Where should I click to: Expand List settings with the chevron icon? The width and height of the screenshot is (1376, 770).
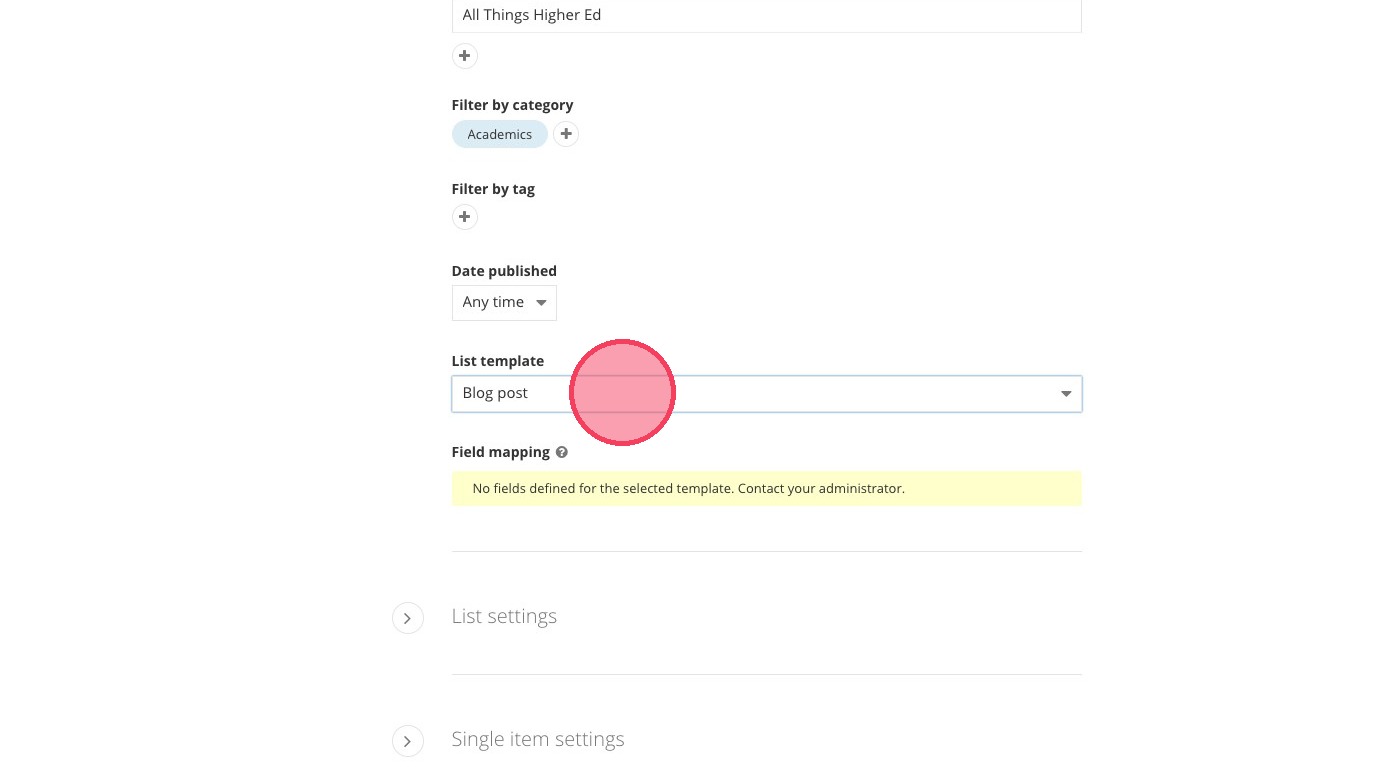click(407, 618)
